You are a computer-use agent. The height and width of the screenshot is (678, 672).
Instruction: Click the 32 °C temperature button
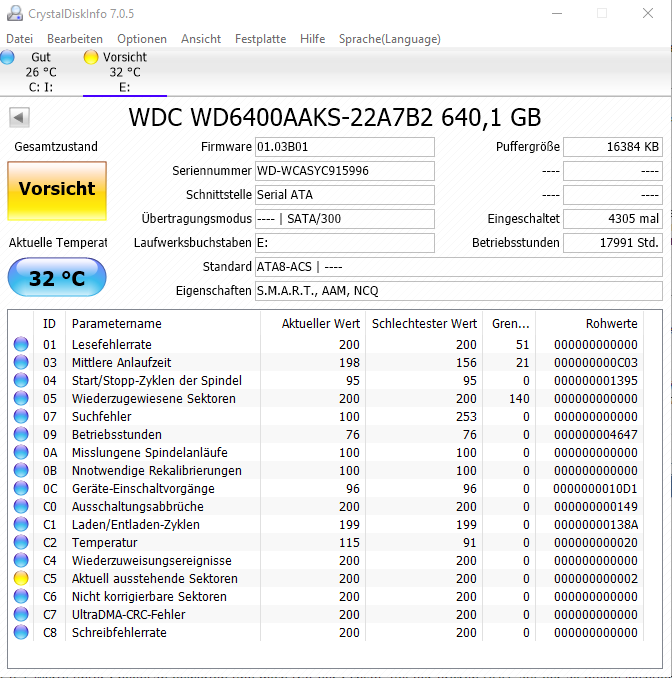pos(57,278)
